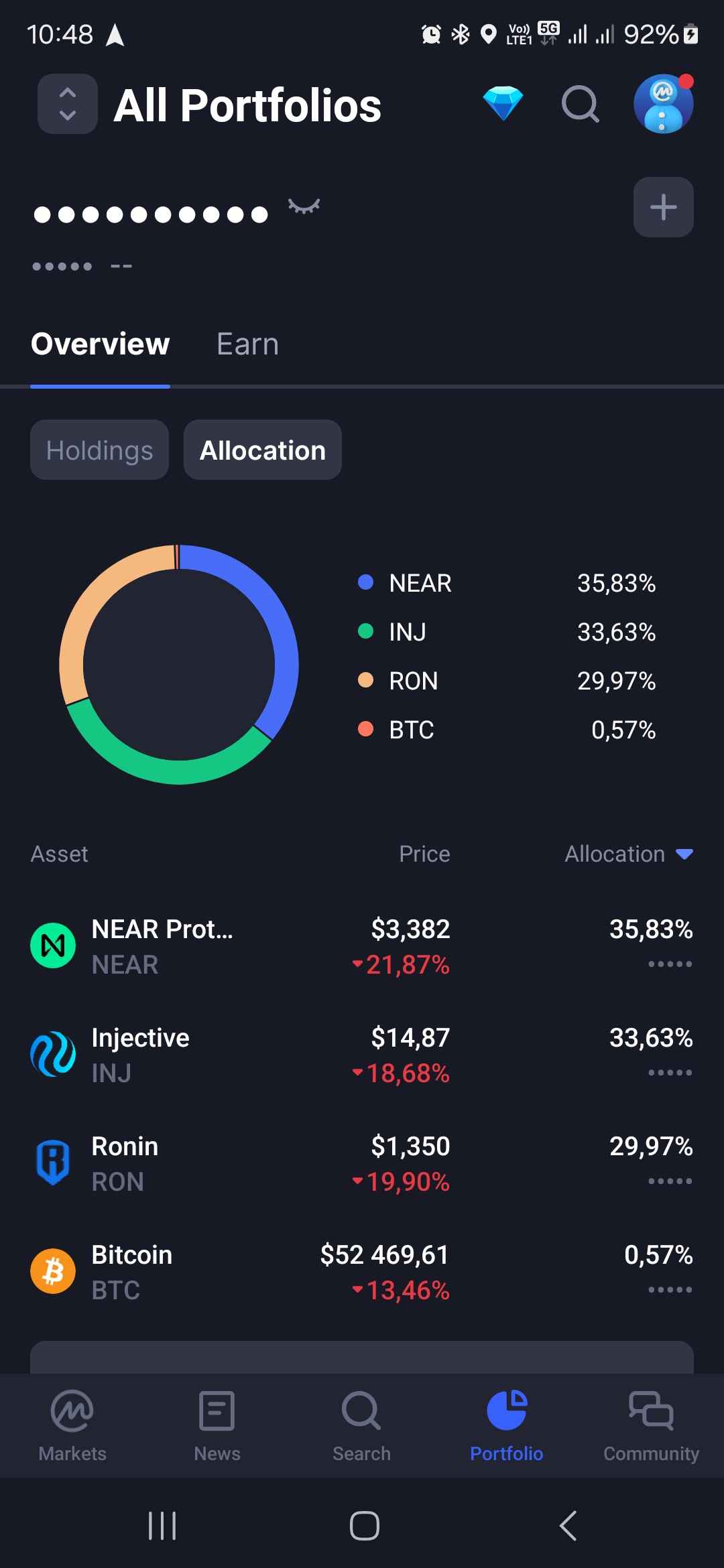This screenshot has height=1568, width=724.
Task: Open the NEAR Protocol asset row
Action: point(362,946)
